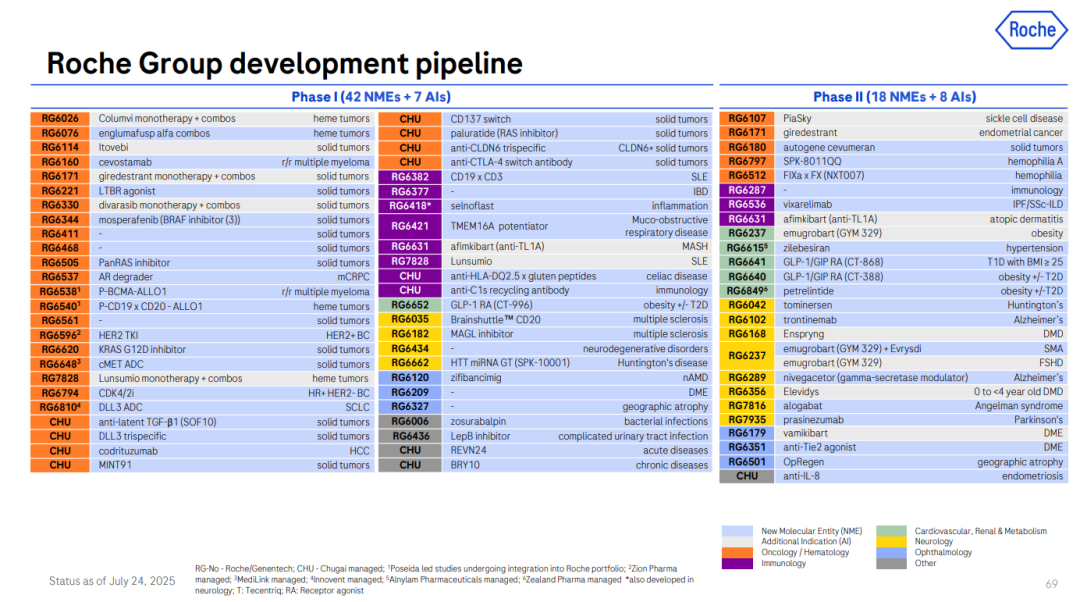This screenshot has height=602, width=1080.
Task: Select autogene cevumeran entry
Action: click(829, 147)
